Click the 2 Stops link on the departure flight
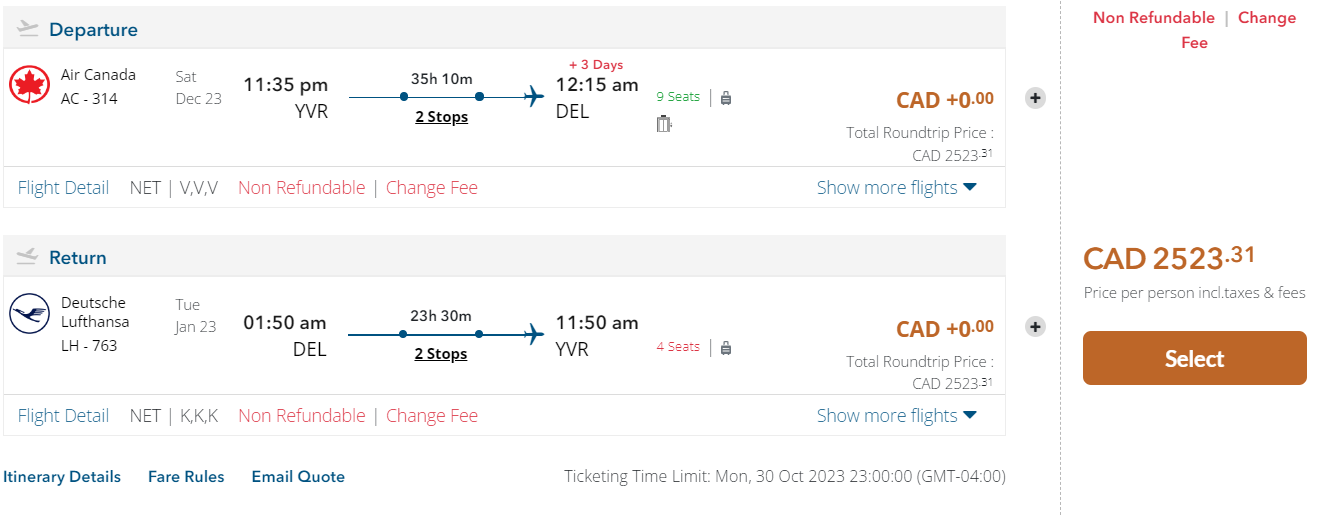Image resolution: width=1324 pixels, height=517 pixels. [x=441, y=117]
